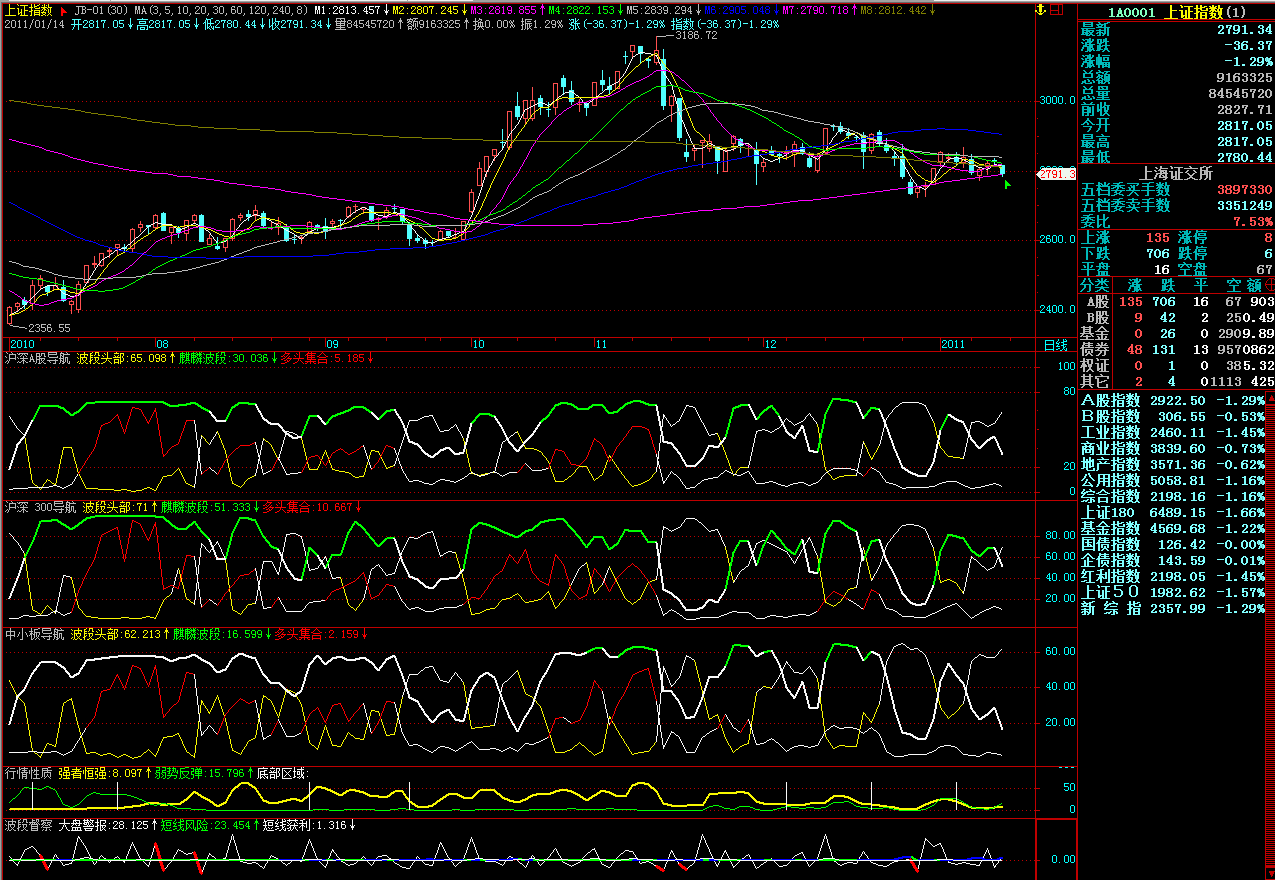Screen dimensions: 1275x880
Task: Select the 债券 row in the category table
Action: coord(1176,349)
